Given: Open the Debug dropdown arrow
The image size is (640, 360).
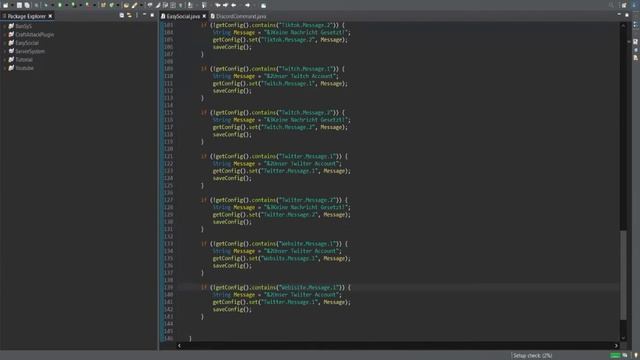Looking at the screenshot, I should click(x=52, y=5).
